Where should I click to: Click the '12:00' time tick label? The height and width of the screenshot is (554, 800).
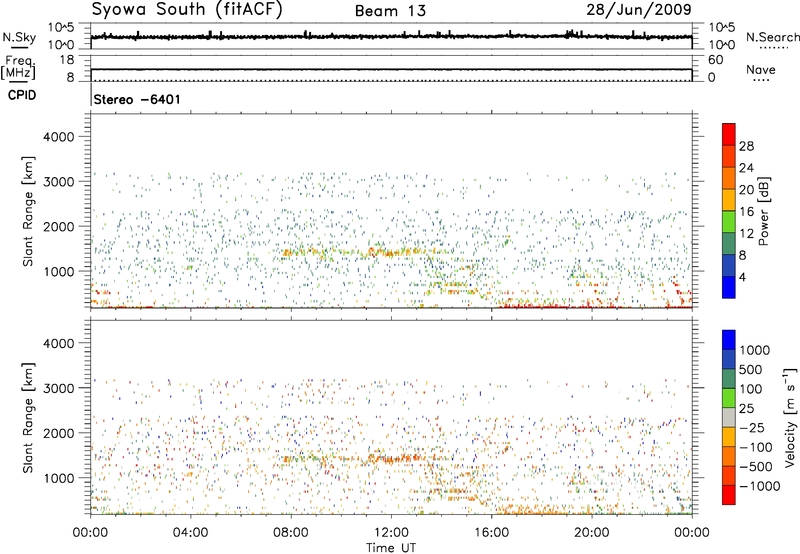[391, 533]
